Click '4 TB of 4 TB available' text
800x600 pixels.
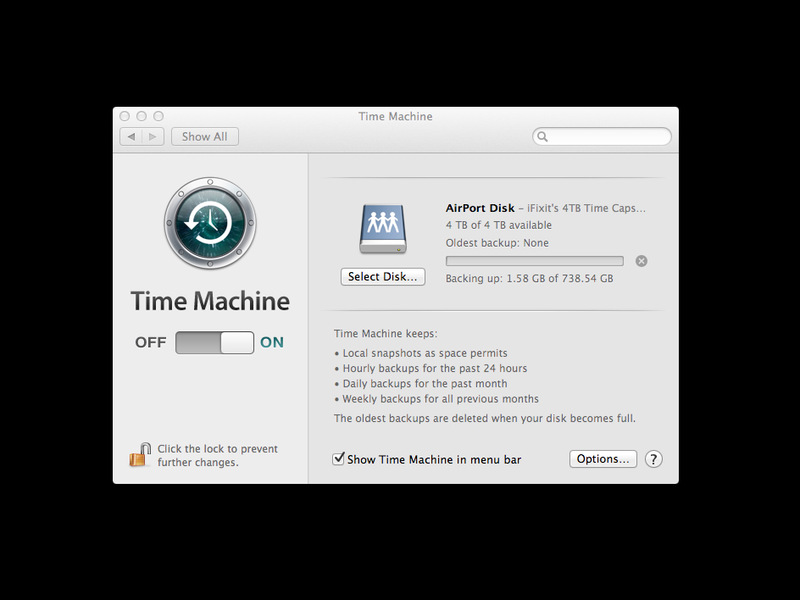[x=498, y=225]
